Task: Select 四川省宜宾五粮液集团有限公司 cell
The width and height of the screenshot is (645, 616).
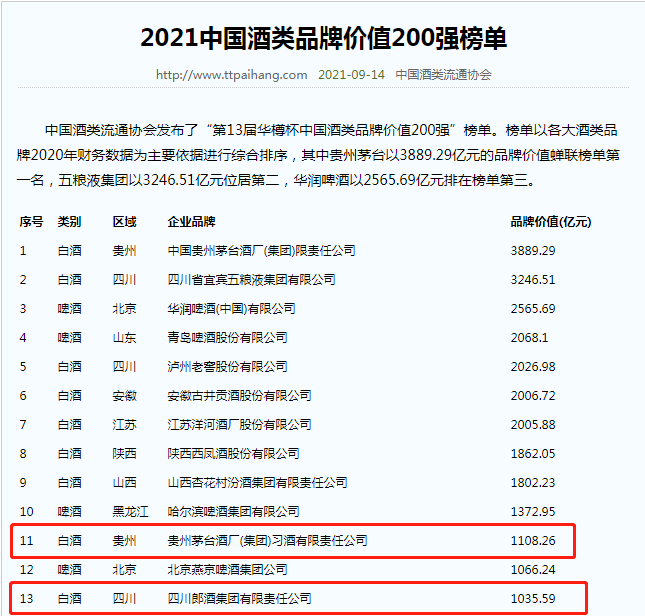Action: point(251,280)
